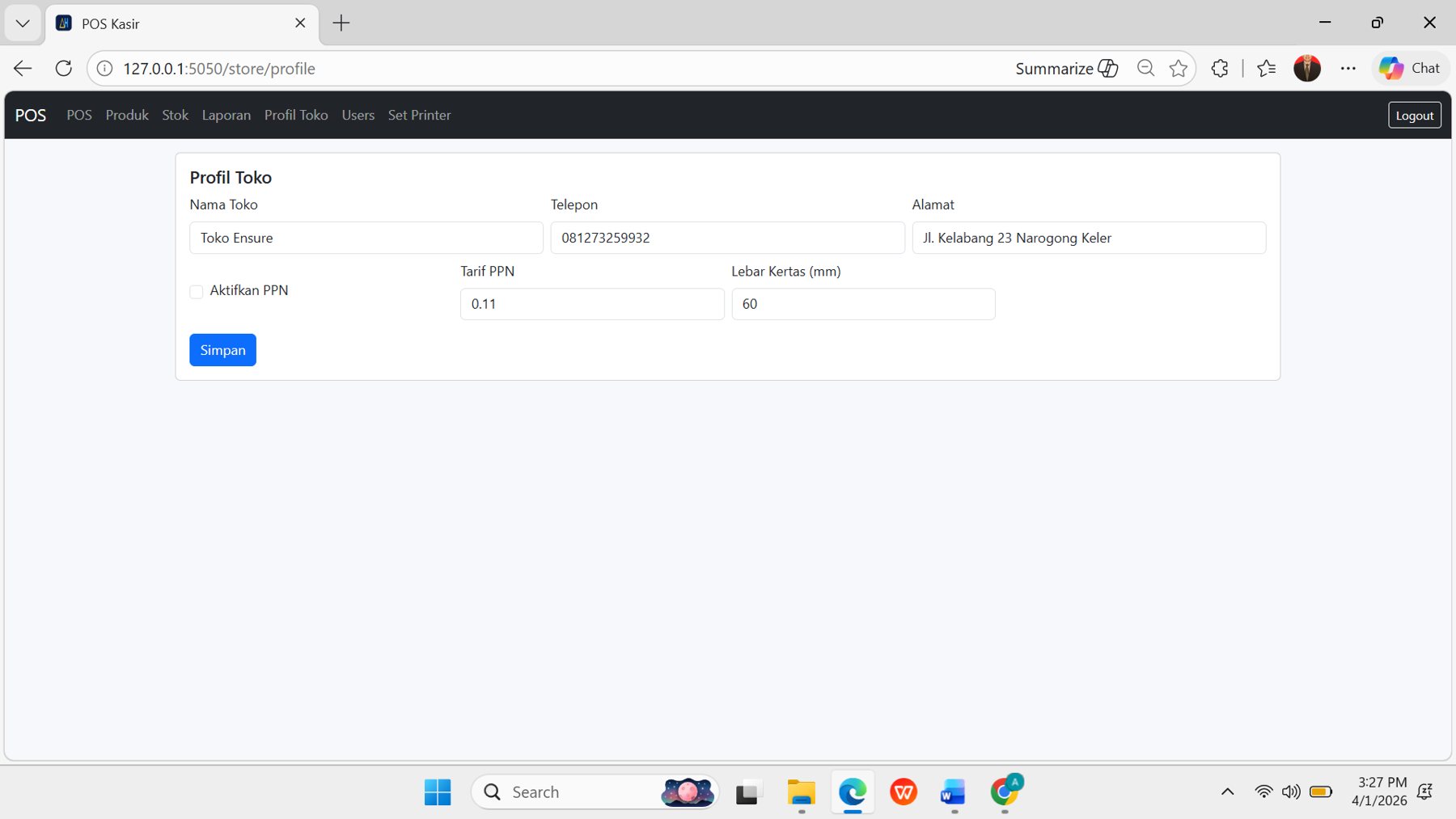Image resolution: width=1456 pixels, height=819 pixels.
Task: Open browser Chat with Copilot
Action: (1411, 68)
